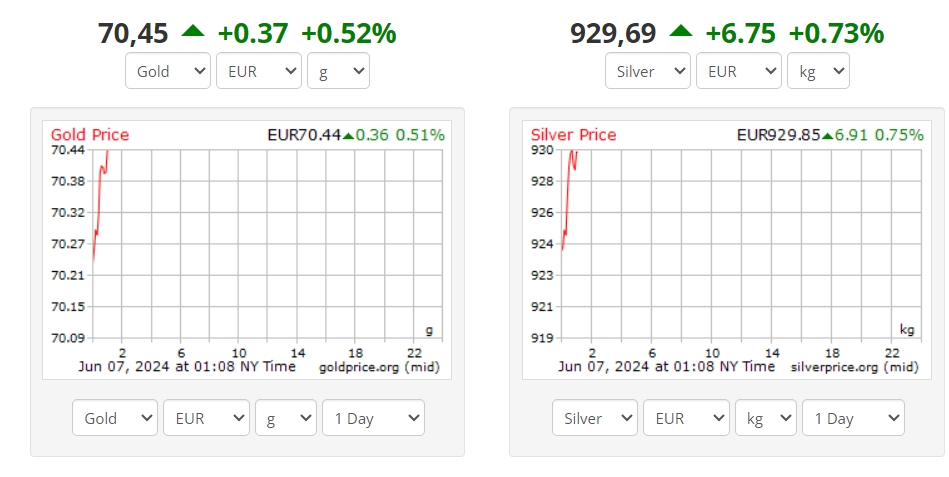Open the top EUR currency dropdown beside Silver

[x=739, y=71]
